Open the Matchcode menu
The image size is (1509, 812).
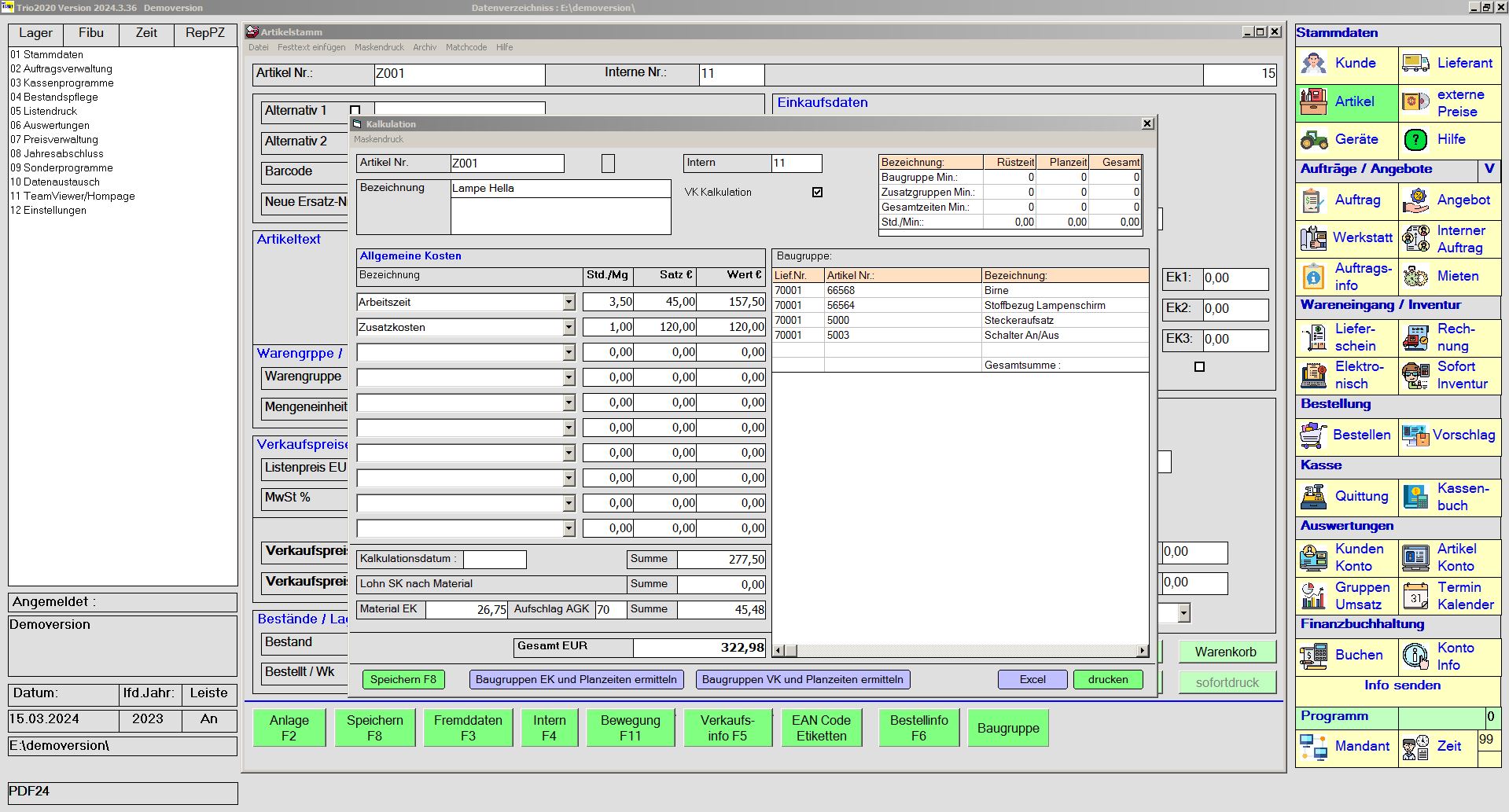point(466,47)
